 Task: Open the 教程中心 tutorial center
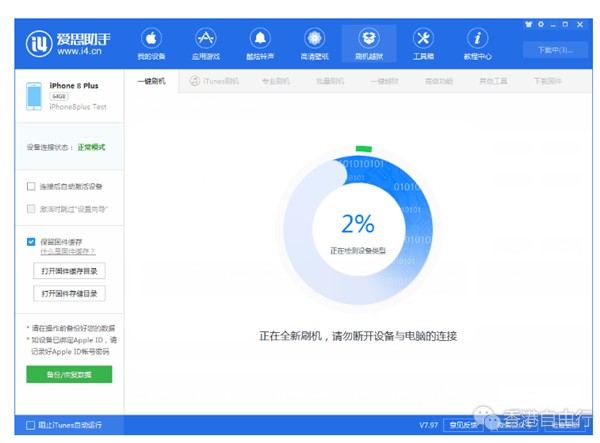click(x=478, y=44)
